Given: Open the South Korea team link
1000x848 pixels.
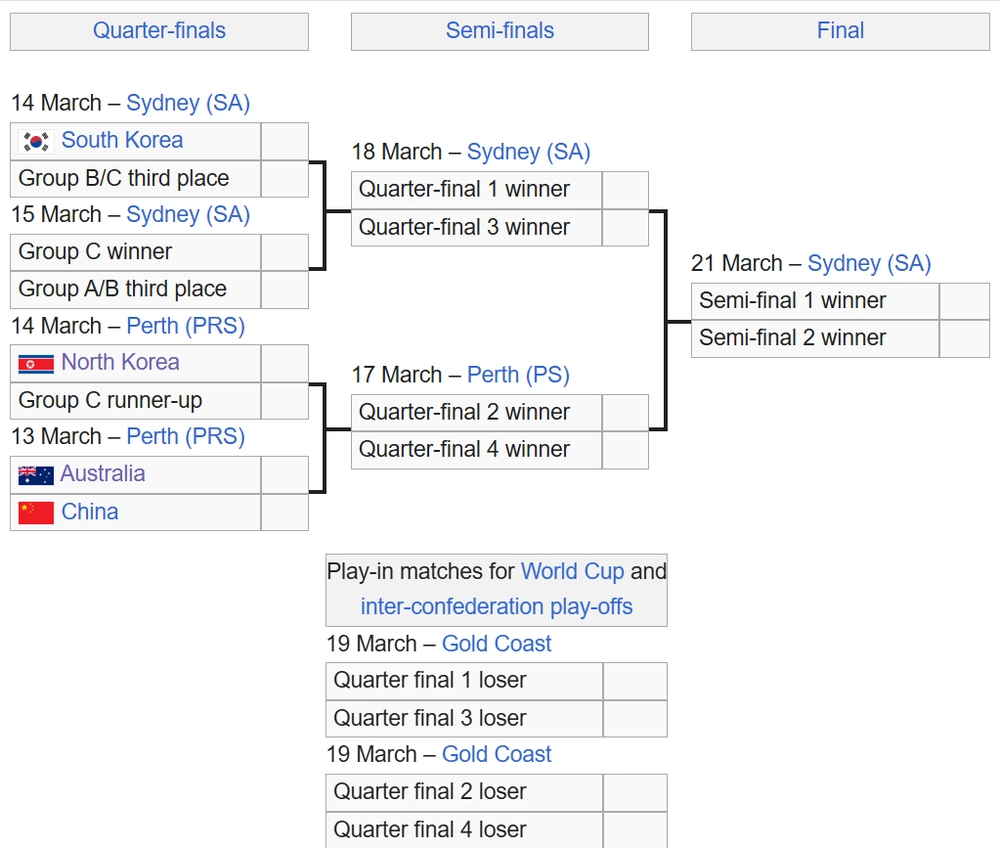Looking at the screenshot, I should (122, 140).
